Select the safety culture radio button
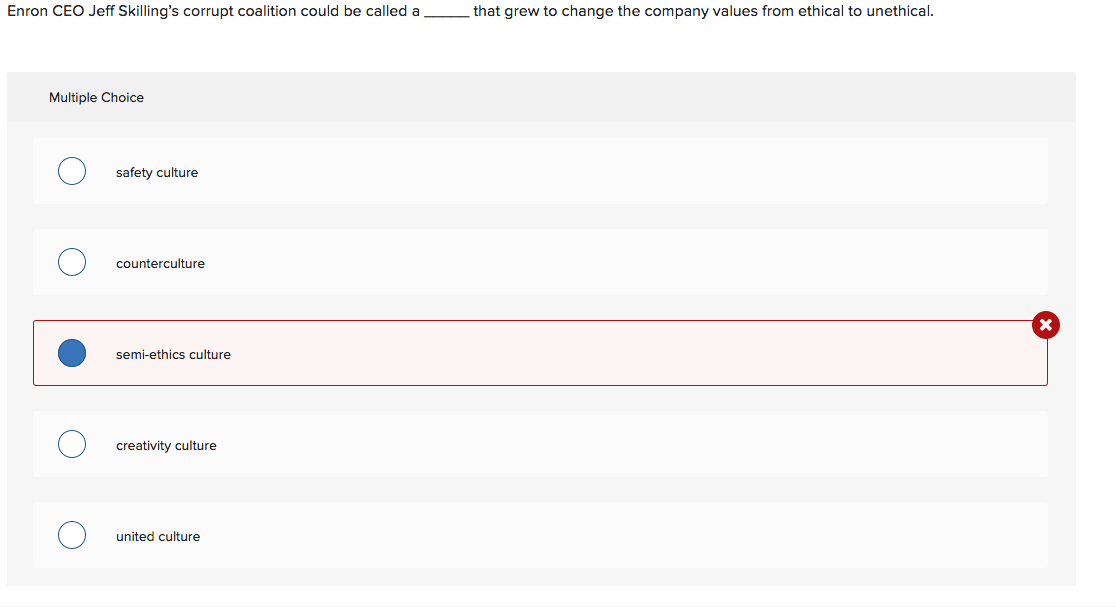Image resolution: width=1116 pixels, height=609 pixels. click(x=71, y=171)
